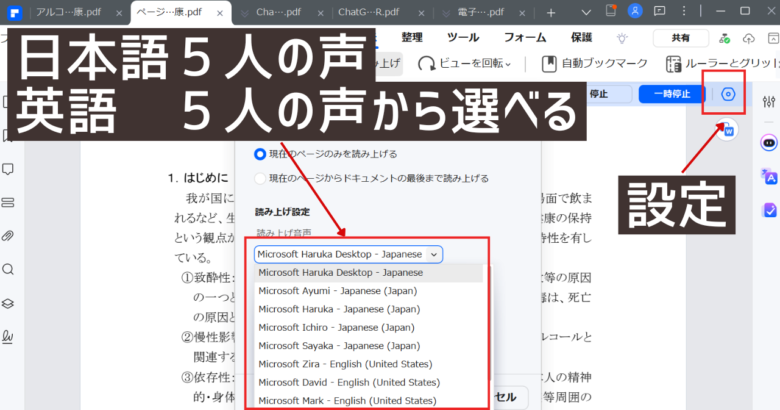Open the translate icon in right sidebar
The height and width of the screenshot is (410, 780).
click(x=769, y=176)
